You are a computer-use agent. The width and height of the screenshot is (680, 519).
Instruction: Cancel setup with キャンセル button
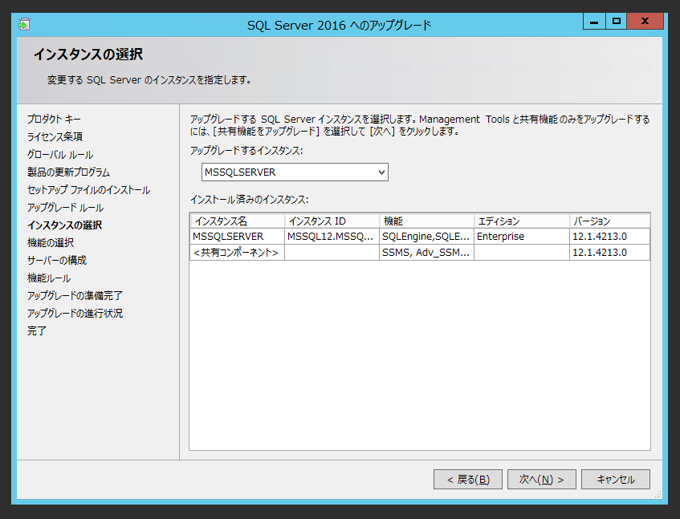[x=615, y=479]
